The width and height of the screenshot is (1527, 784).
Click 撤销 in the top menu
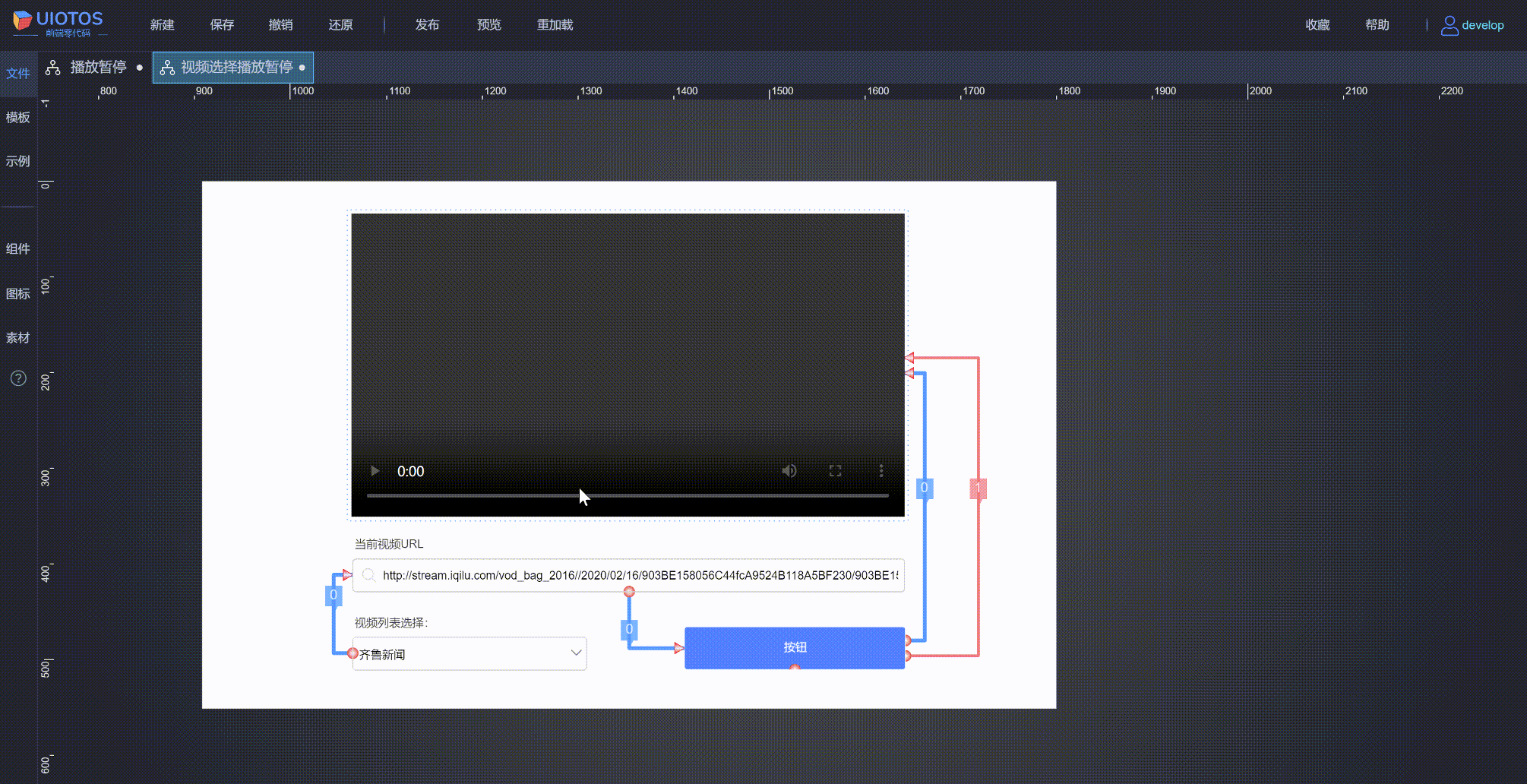tap(281, 25)
